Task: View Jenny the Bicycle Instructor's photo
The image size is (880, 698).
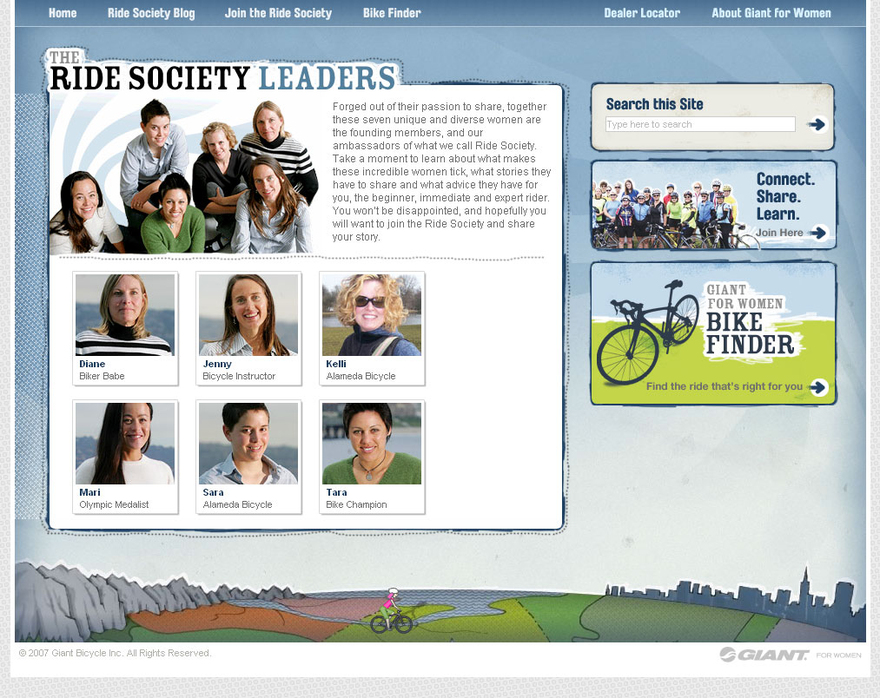Action: (x=249, y=315)
